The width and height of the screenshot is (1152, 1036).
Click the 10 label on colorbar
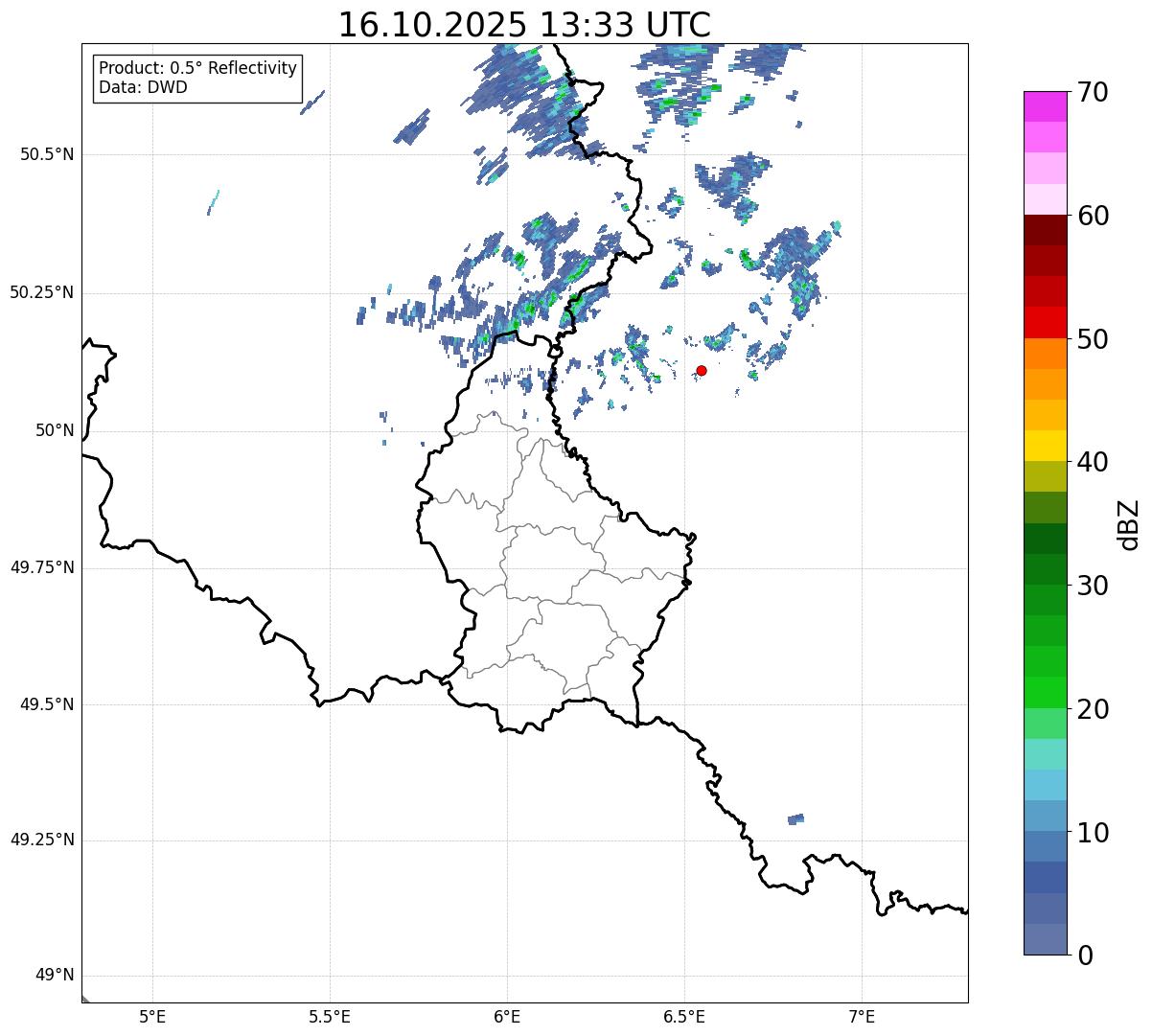tap(1093, 833)
